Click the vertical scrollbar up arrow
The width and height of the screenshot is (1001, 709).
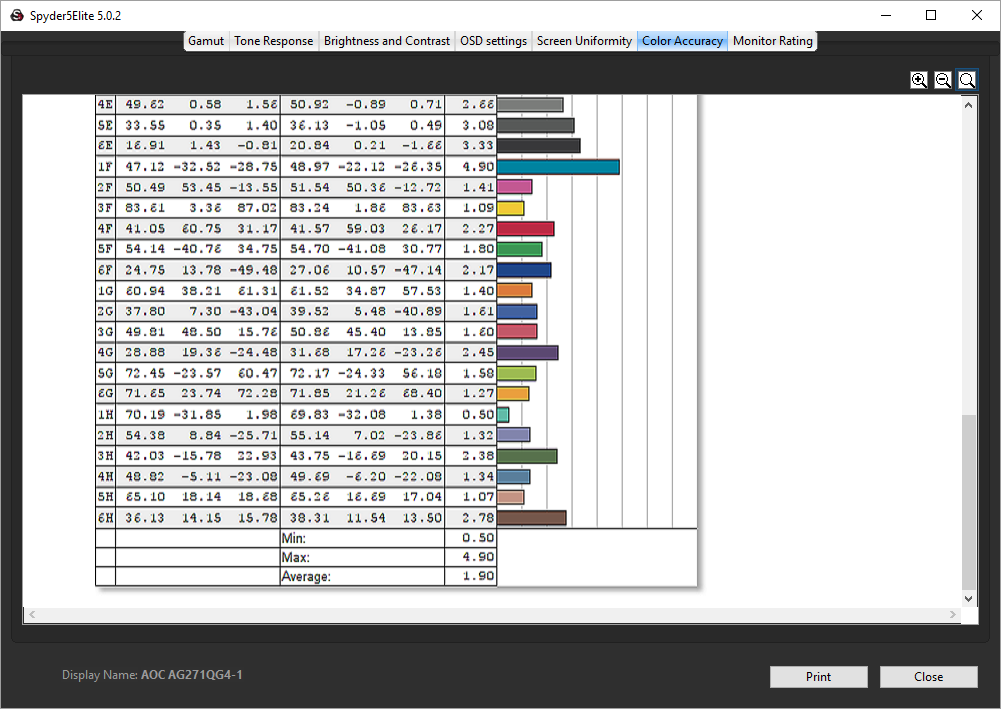click(968, 103)
